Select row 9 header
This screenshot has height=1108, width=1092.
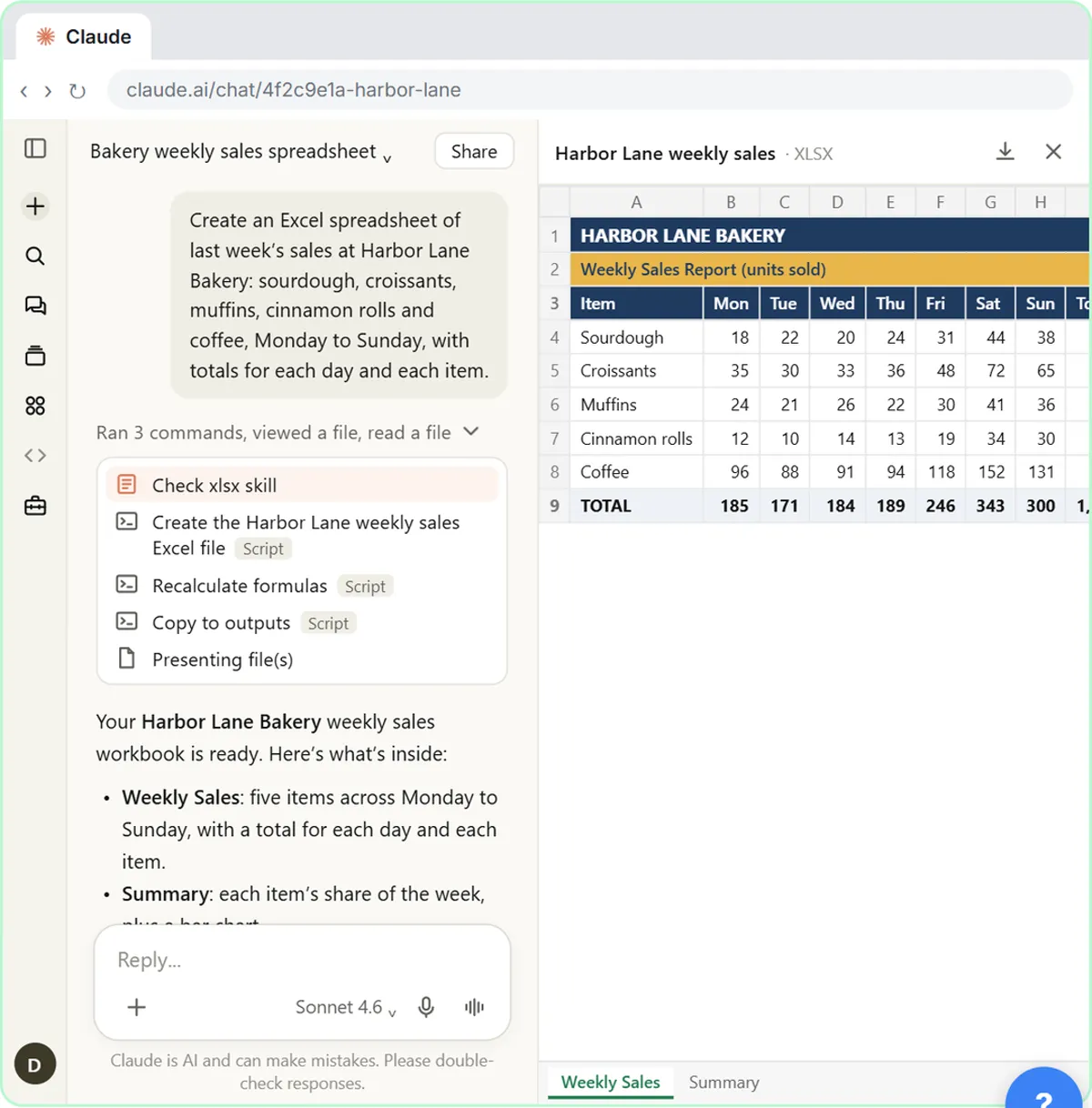554,506
